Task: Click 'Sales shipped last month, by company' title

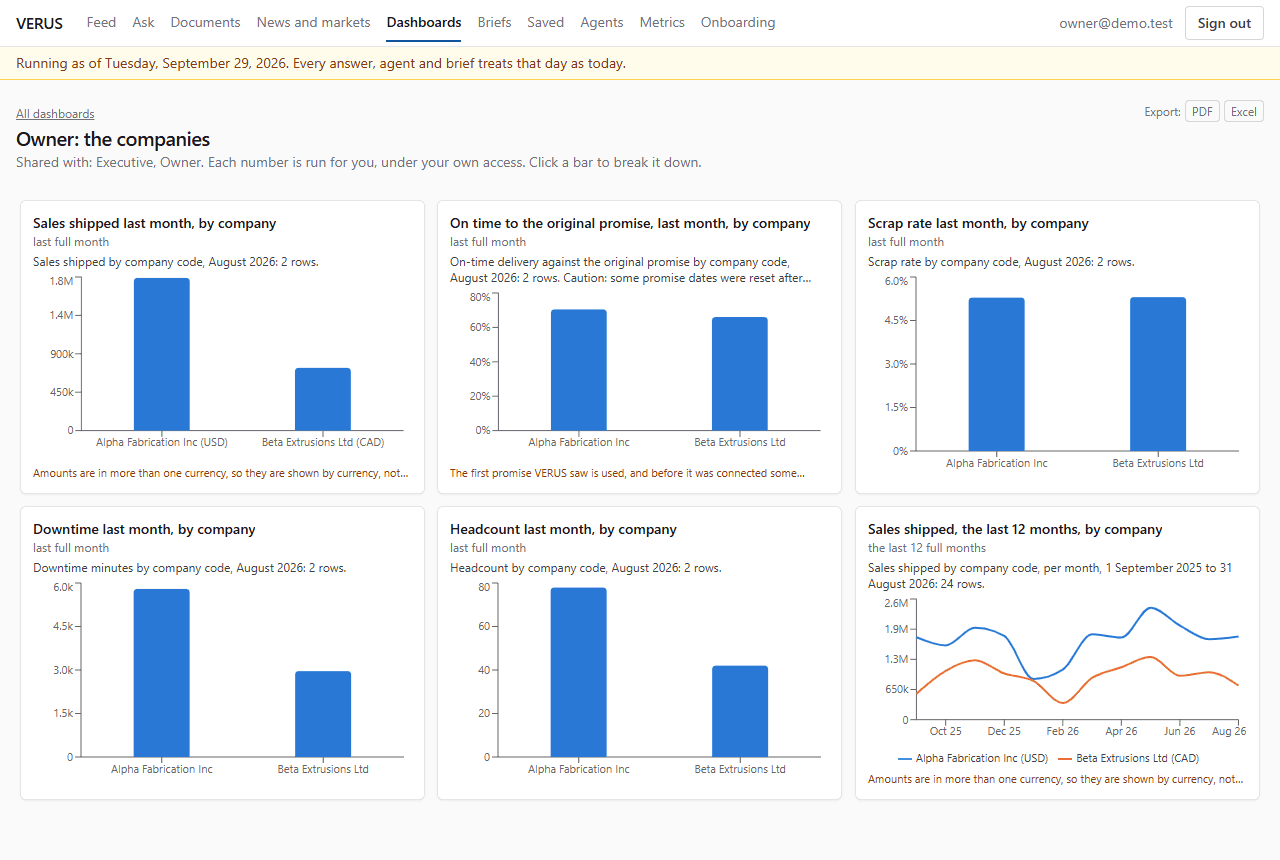Action: click(155, 223)
